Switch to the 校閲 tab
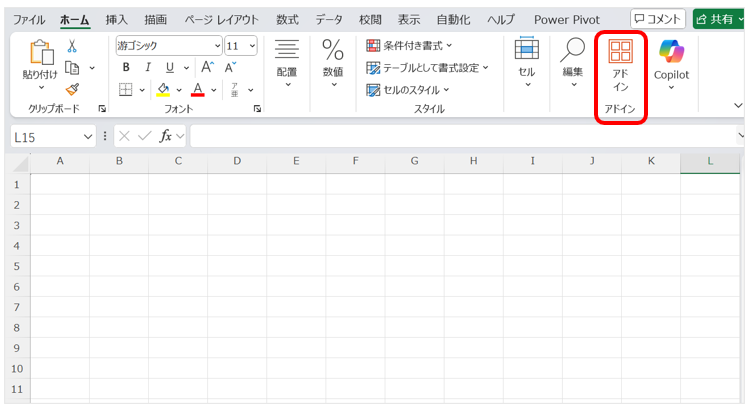751x414 pixels. (x=370, y=20)
